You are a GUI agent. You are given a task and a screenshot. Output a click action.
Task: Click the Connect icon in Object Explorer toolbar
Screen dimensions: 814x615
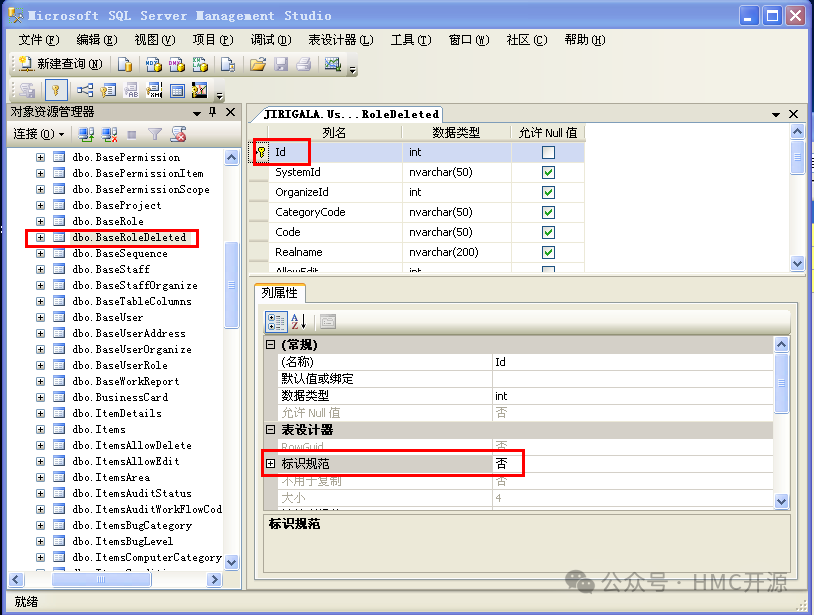click(x=86, y=134)
